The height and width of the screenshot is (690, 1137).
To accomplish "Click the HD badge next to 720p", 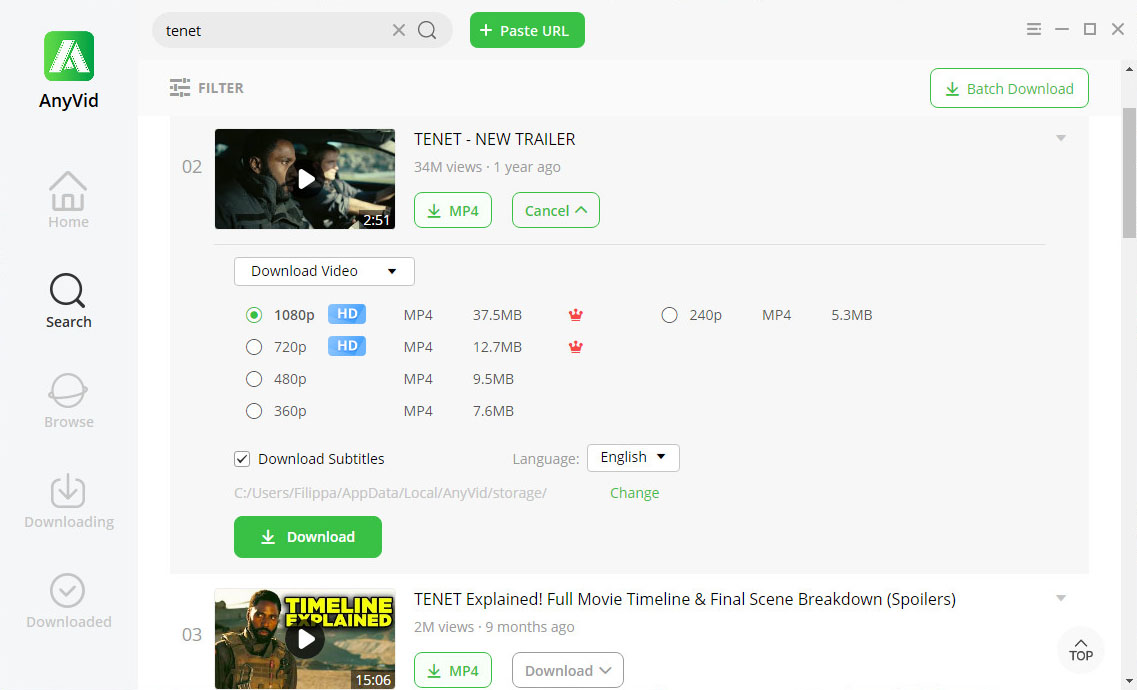I will [347, 346].
